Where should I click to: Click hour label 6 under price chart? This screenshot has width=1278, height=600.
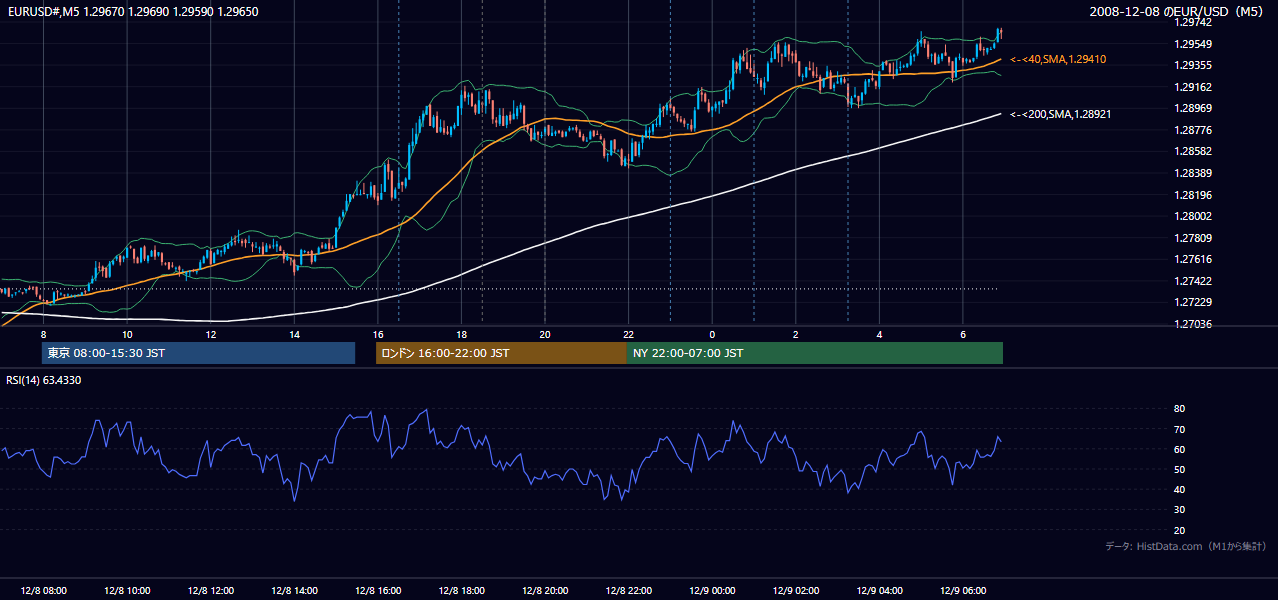coord(963,334)
